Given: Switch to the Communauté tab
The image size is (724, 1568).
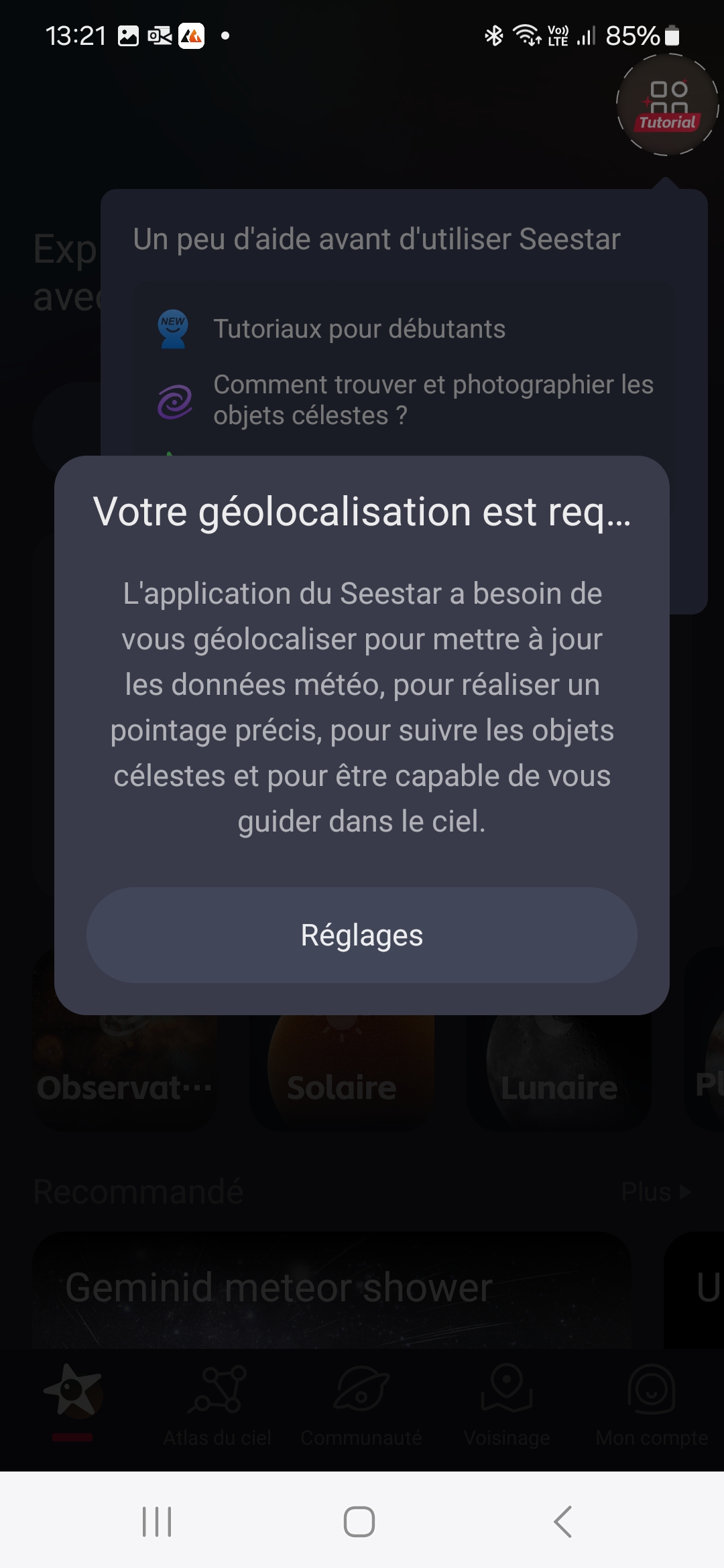Looking at the screenshot, I should [361, 1403].
